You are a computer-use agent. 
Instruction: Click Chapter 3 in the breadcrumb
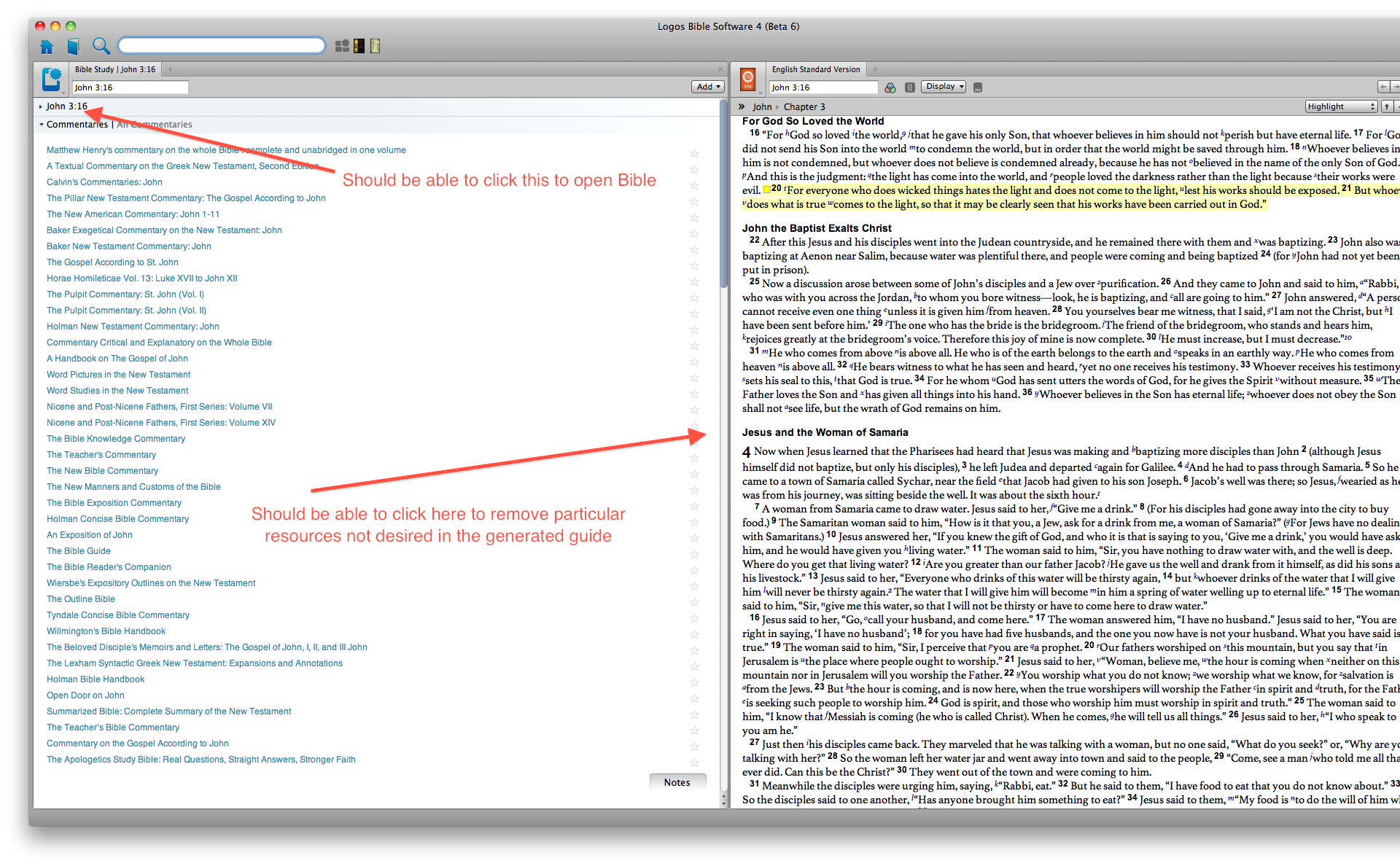[x=804, y=106]
